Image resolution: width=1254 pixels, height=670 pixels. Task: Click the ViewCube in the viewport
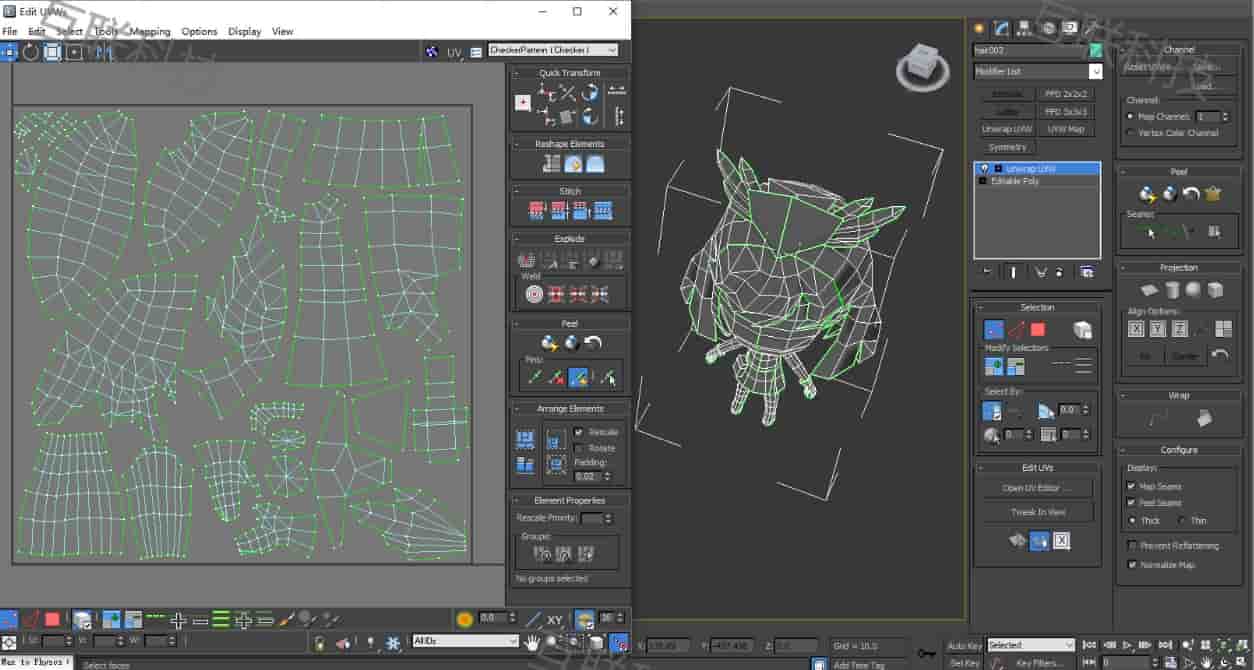tap(924, 64)
